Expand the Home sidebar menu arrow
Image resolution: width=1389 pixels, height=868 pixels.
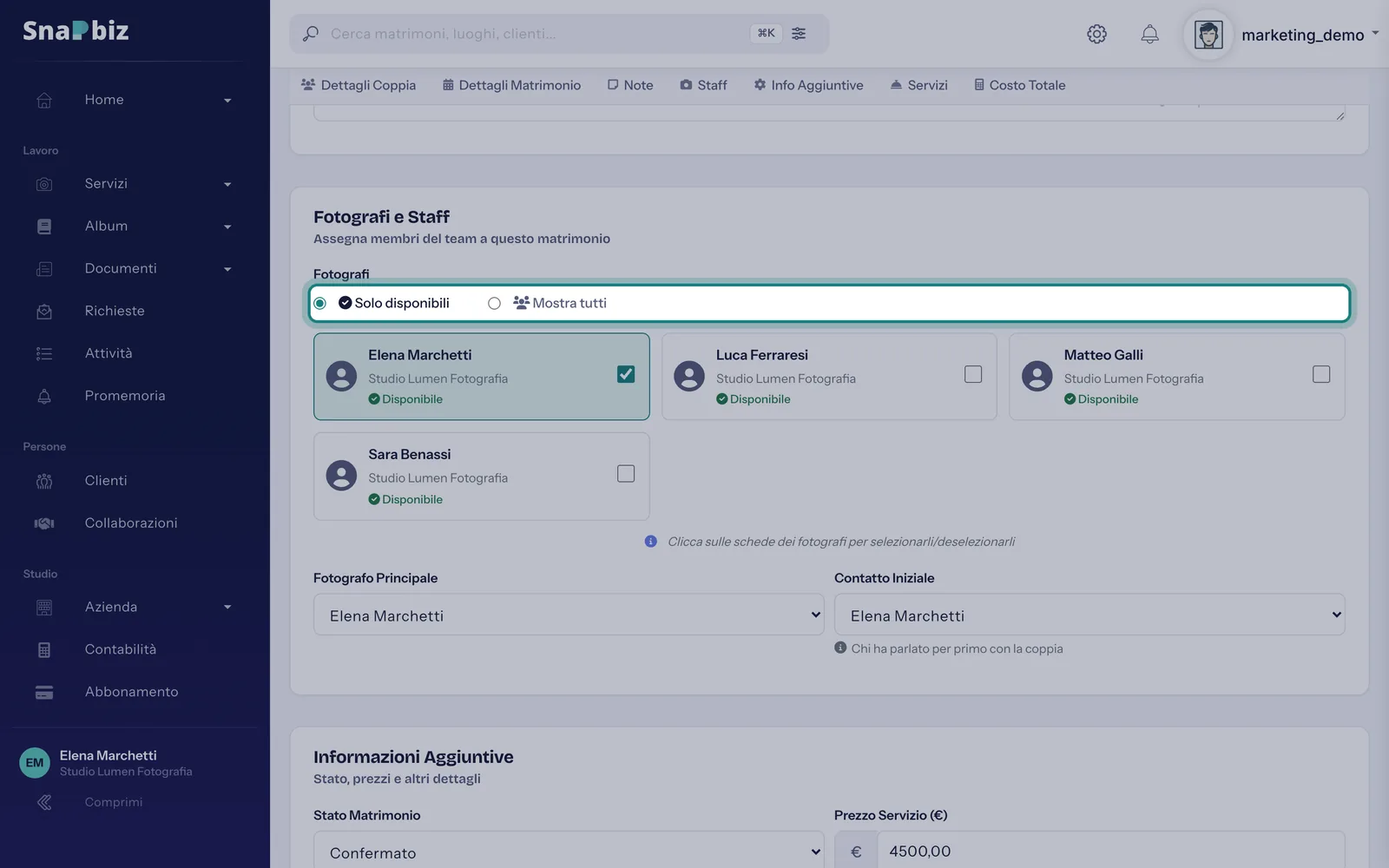227,101
